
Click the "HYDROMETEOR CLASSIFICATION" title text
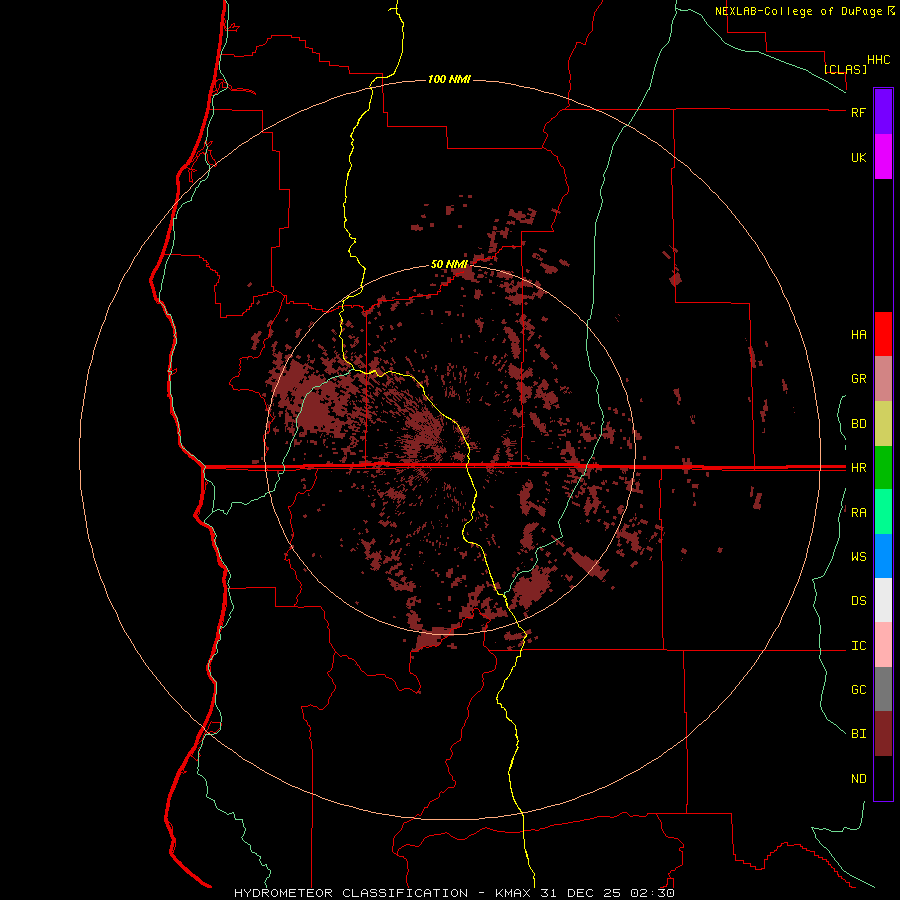(x=351, y=893)
